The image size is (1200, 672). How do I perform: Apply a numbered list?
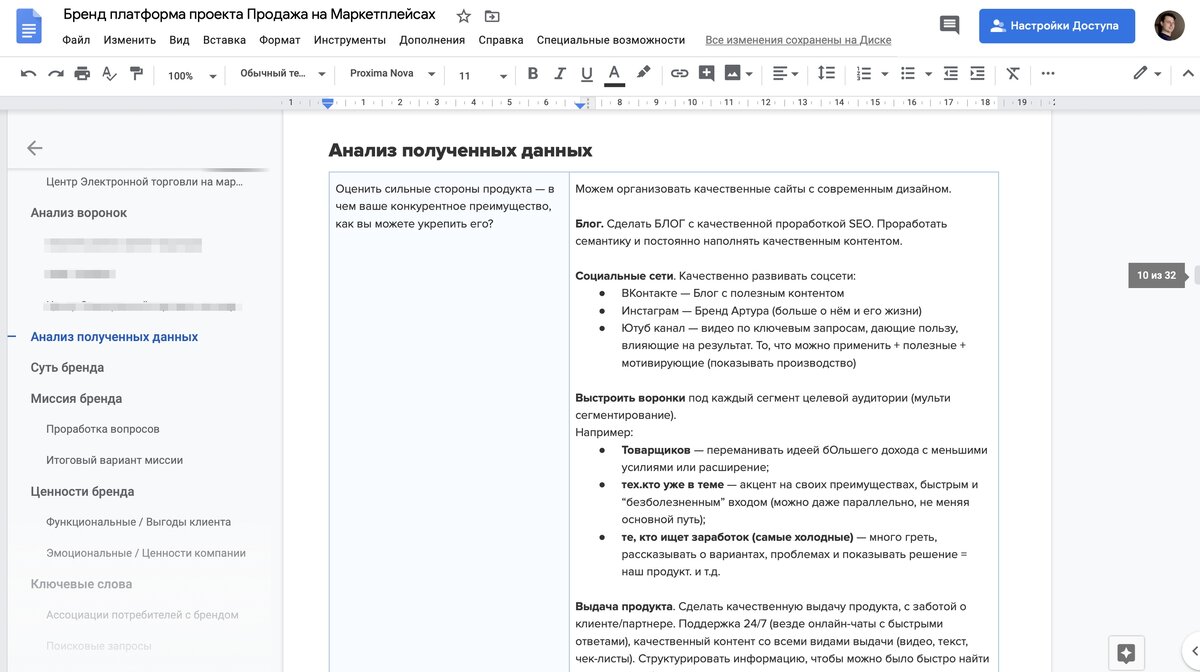(865, 73)
